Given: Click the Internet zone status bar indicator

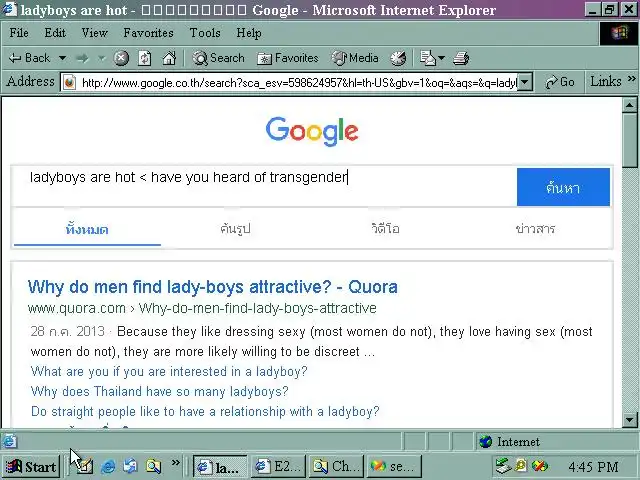Looking at the screenshot, I should coord(555,442).
